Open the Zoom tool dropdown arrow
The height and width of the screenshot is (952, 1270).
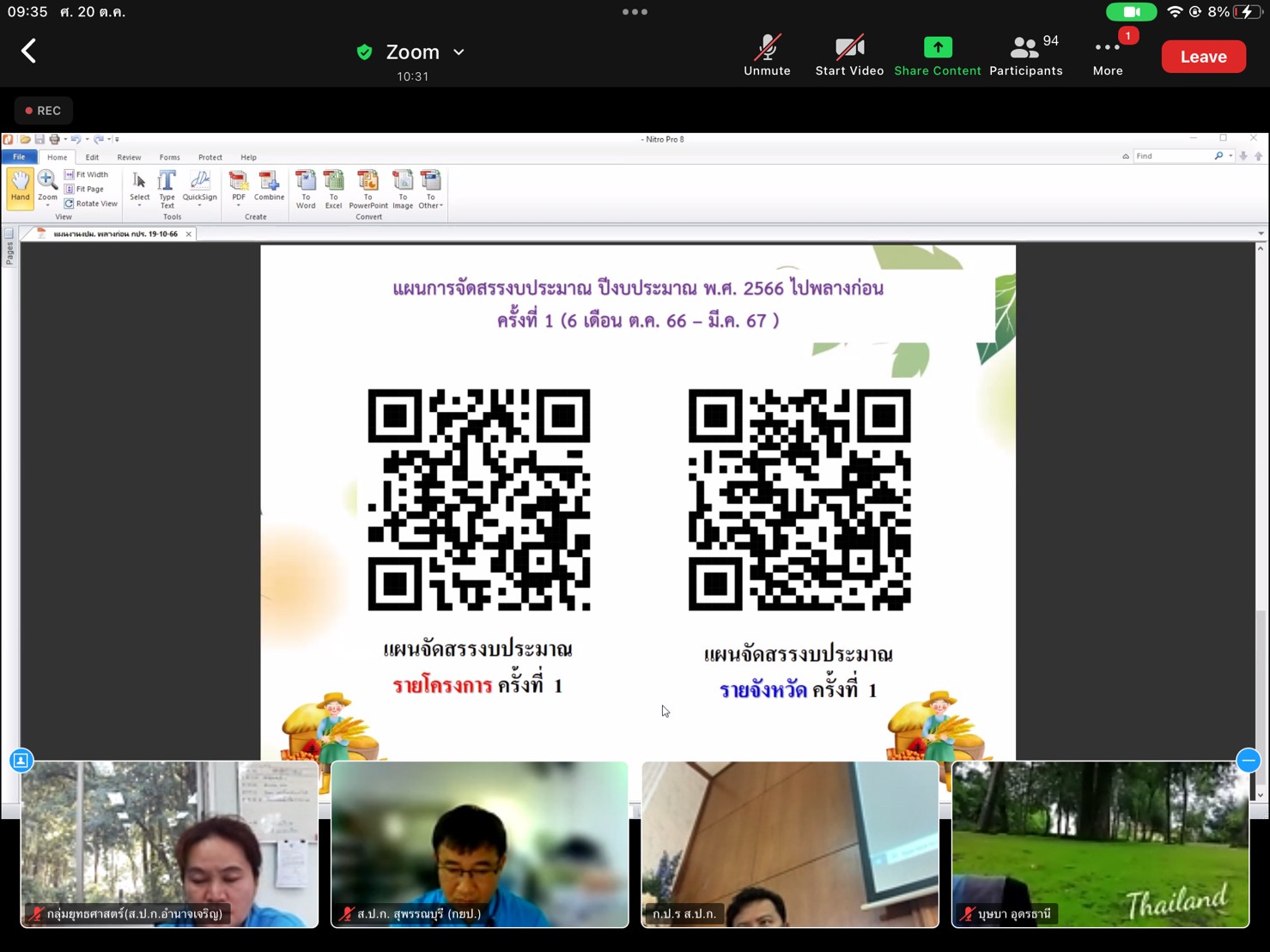47,206
